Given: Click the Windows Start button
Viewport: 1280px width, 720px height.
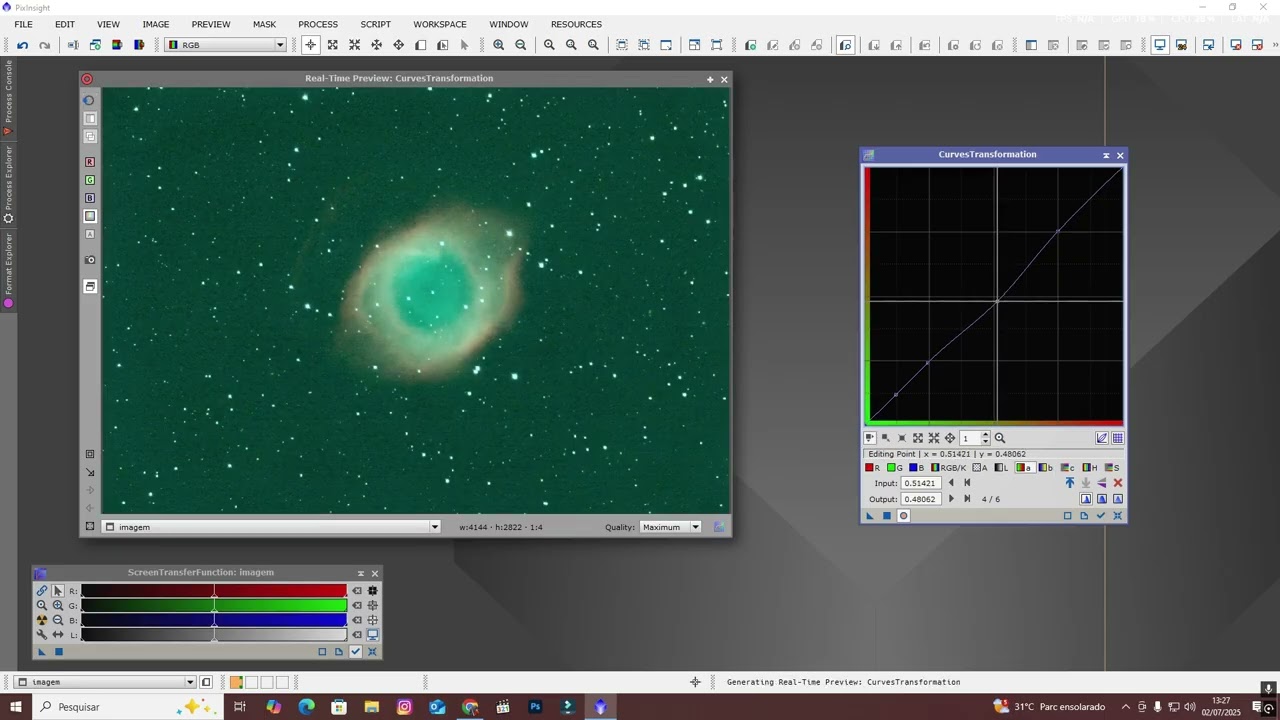Looking at the screenshot, I should 15,707.
